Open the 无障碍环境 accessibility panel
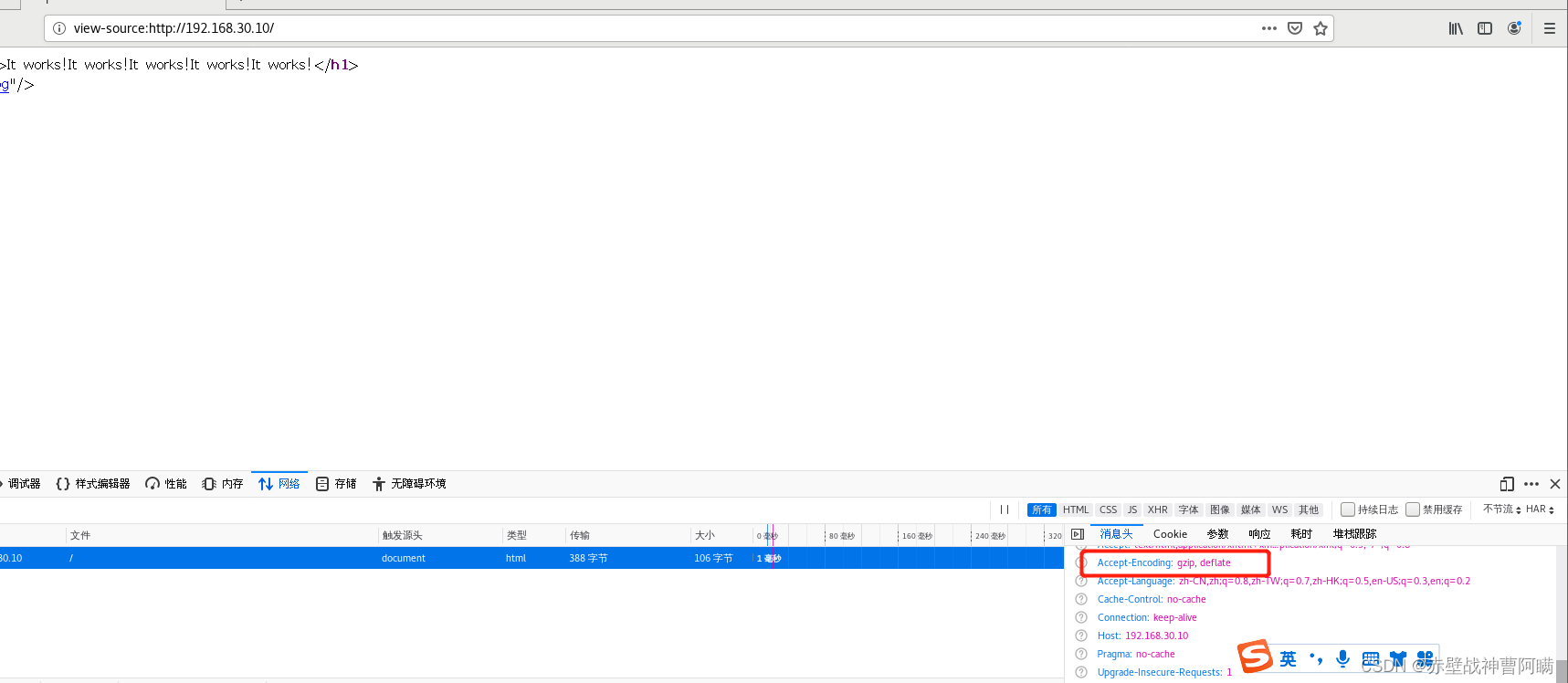This screenshot has width=1568, height=683. pos(409,484)
